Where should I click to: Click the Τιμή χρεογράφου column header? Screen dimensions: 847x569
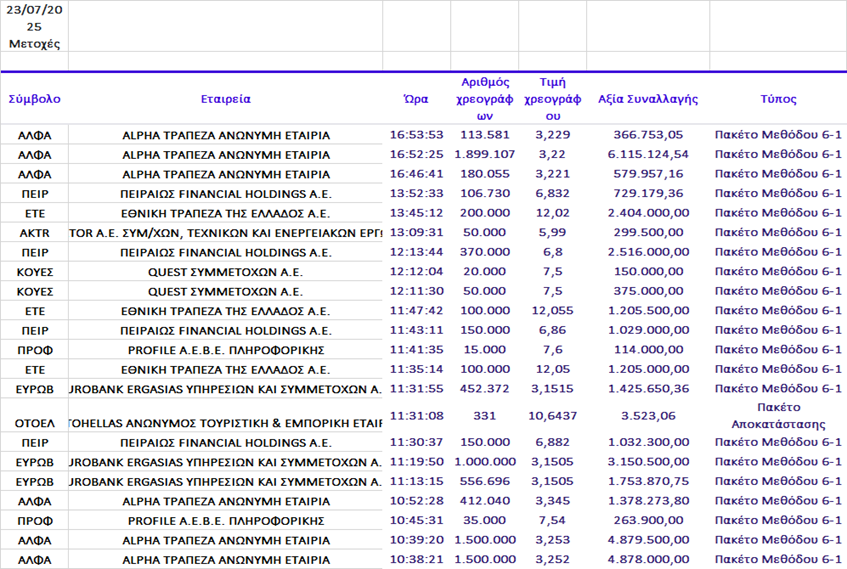click(553, 99)
